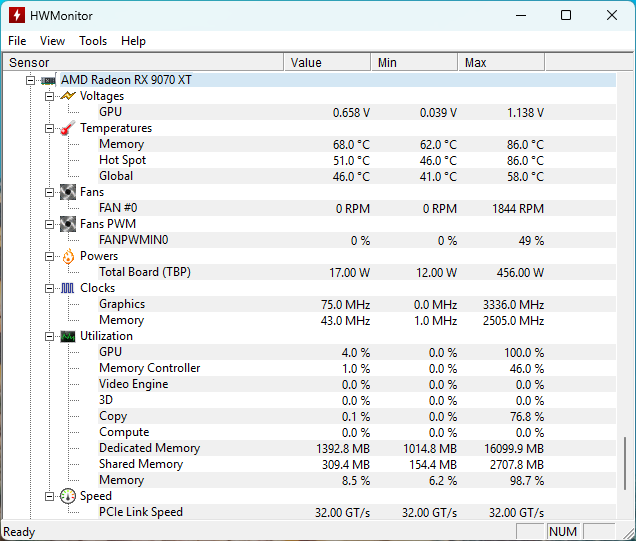Open the Tools menu
Viewport: 636px width, 541px height.
pyautogui.click(x=93, y=41)
